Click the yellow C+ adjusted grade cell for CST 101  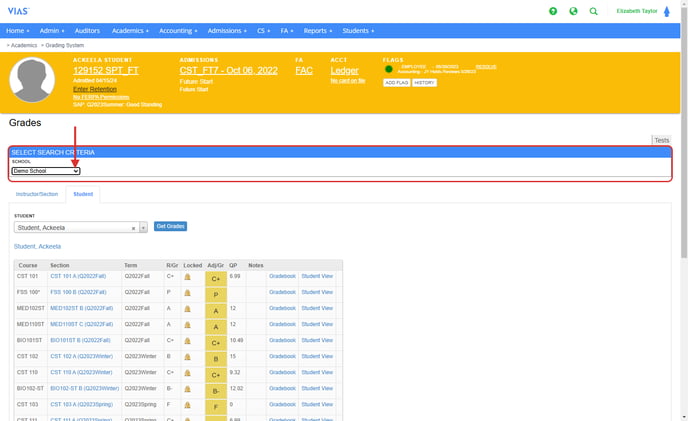click(216, 278)
